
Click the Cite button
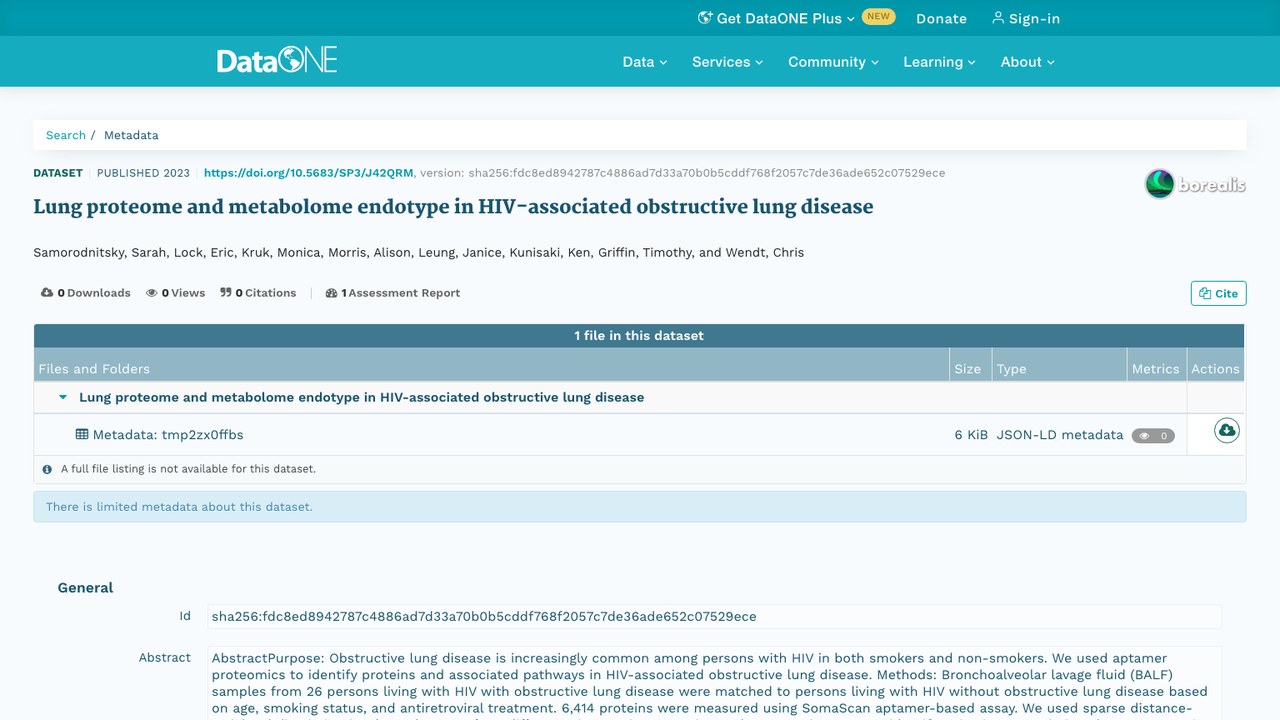(x=1218, y=293)
